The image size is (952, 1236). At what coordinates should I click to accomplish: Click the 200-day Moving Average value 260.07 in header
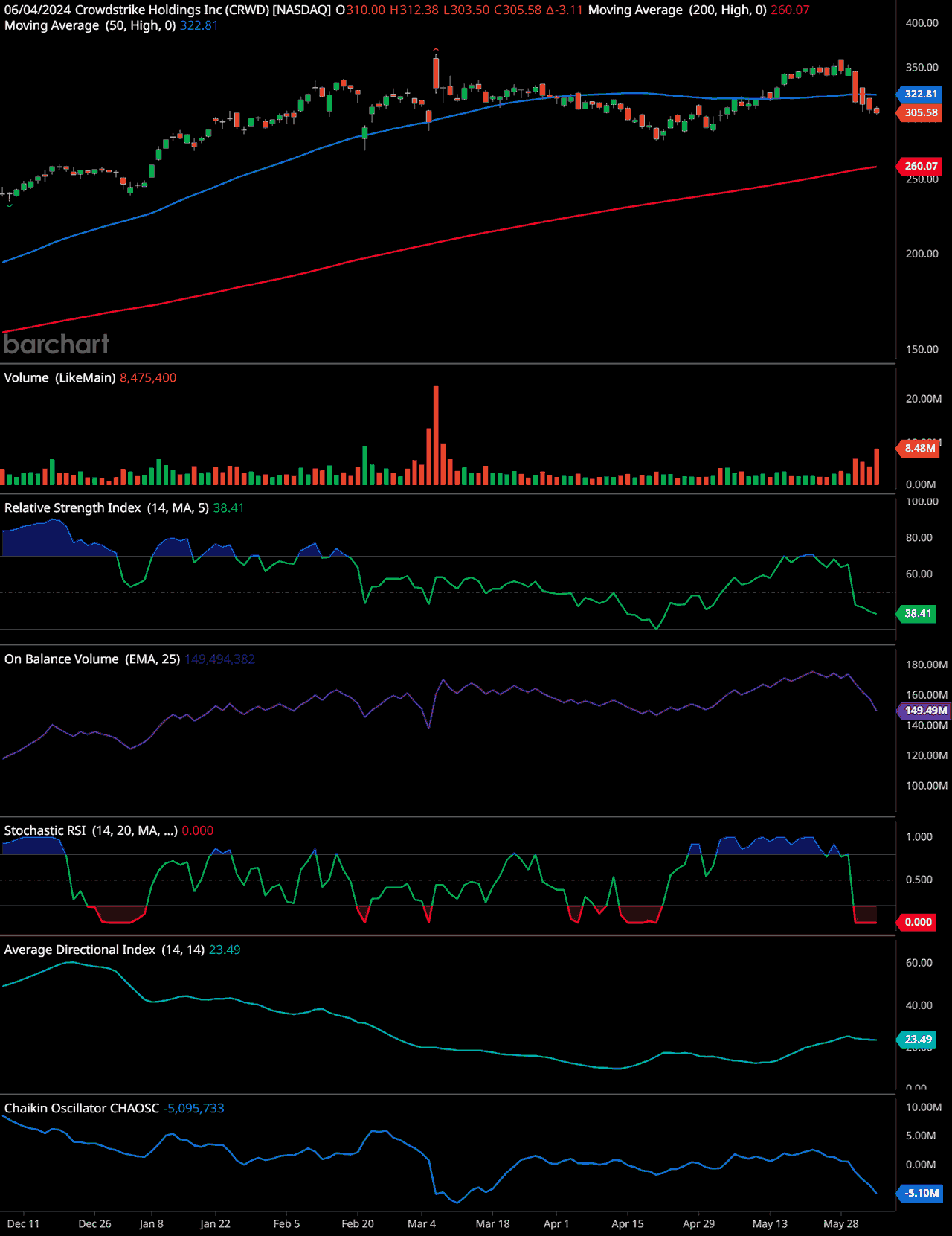click(x=790, y=10)
